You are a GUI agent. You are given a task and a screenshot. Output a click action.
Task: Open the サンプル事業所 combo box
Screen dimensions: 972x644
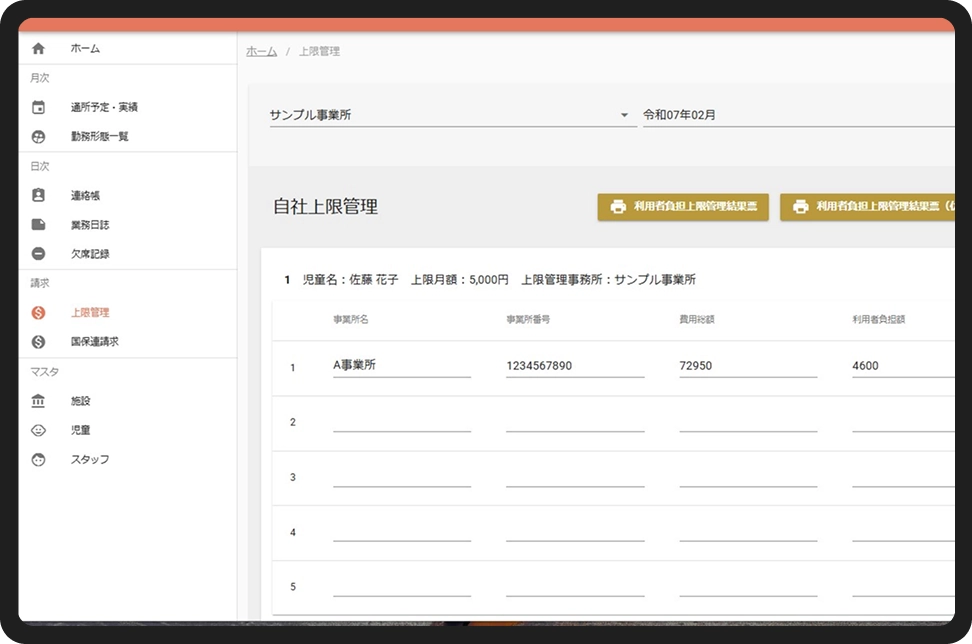point(453,115)
